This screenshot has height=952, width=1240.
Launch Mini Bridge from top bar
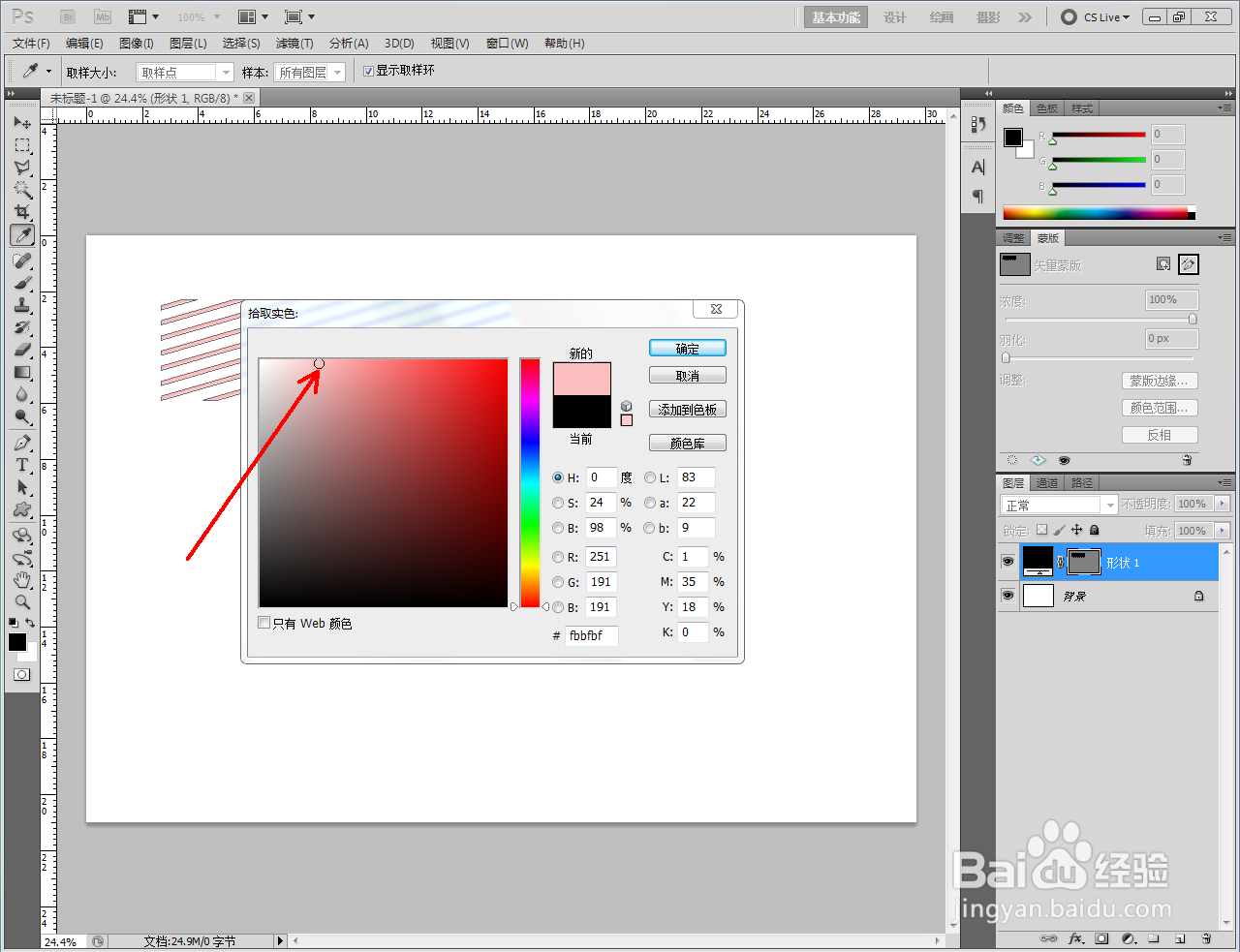click(103, 16)
